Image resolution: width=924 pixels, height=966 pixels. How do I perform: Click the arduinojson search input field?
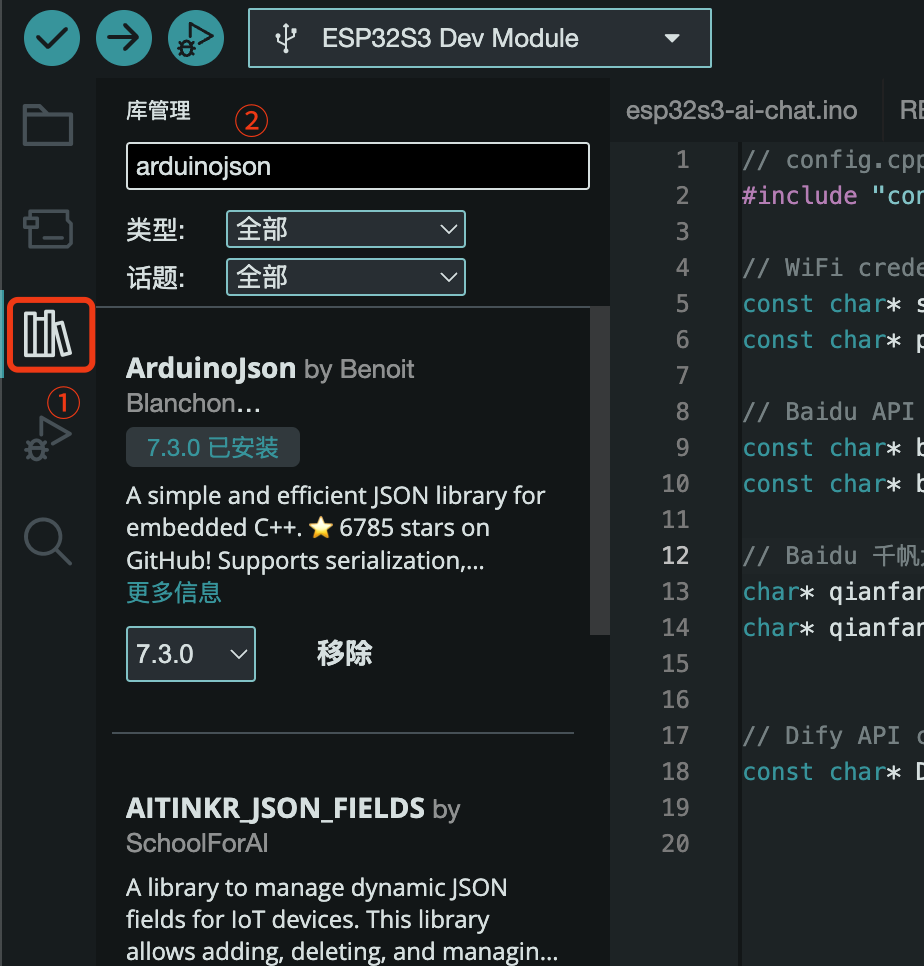pyautogui.click(x=356, y=166)
